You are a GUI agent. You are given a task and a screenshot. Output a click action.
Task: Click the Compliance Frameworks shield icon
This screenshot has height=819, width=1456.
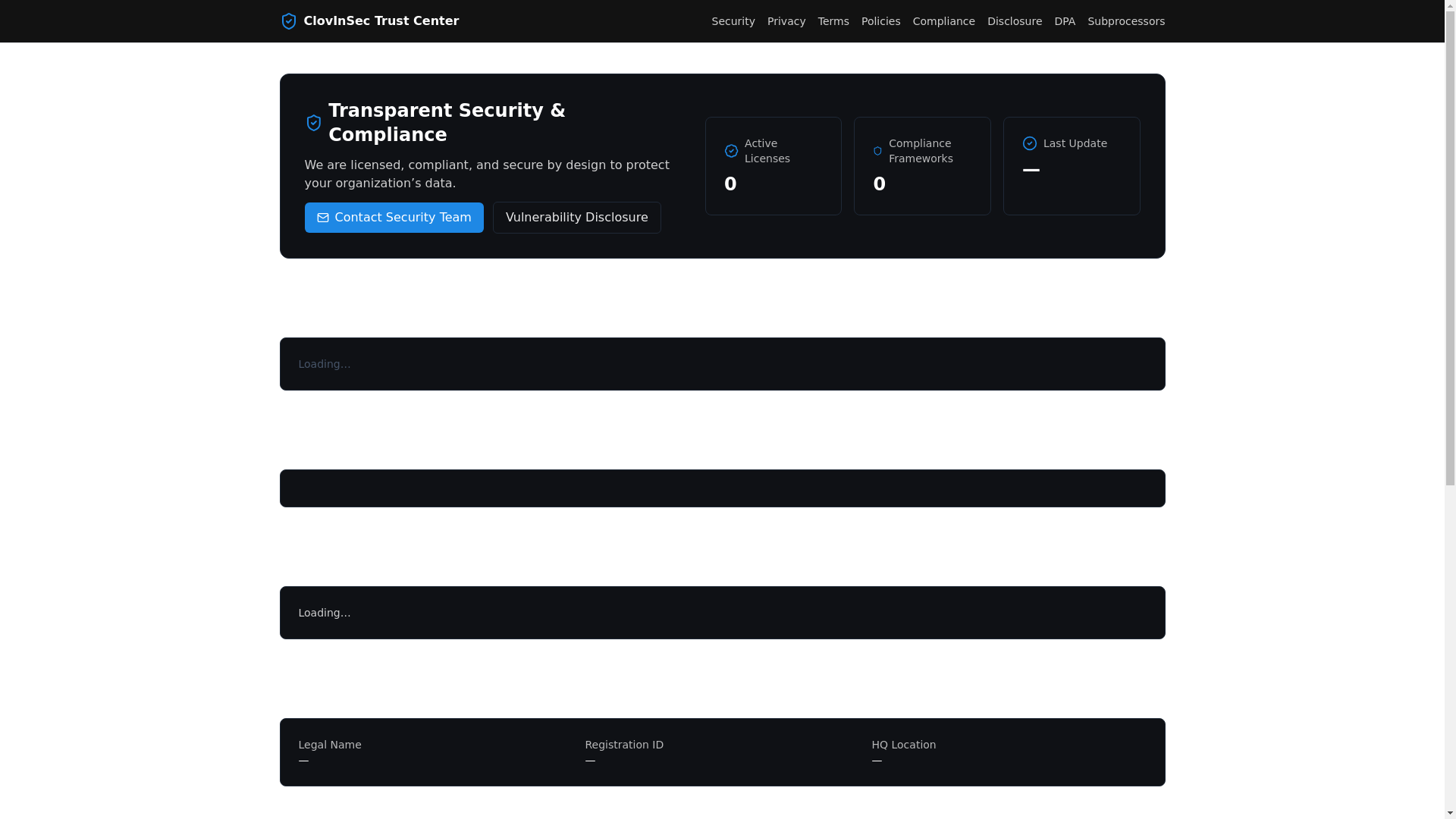point(877,151)
